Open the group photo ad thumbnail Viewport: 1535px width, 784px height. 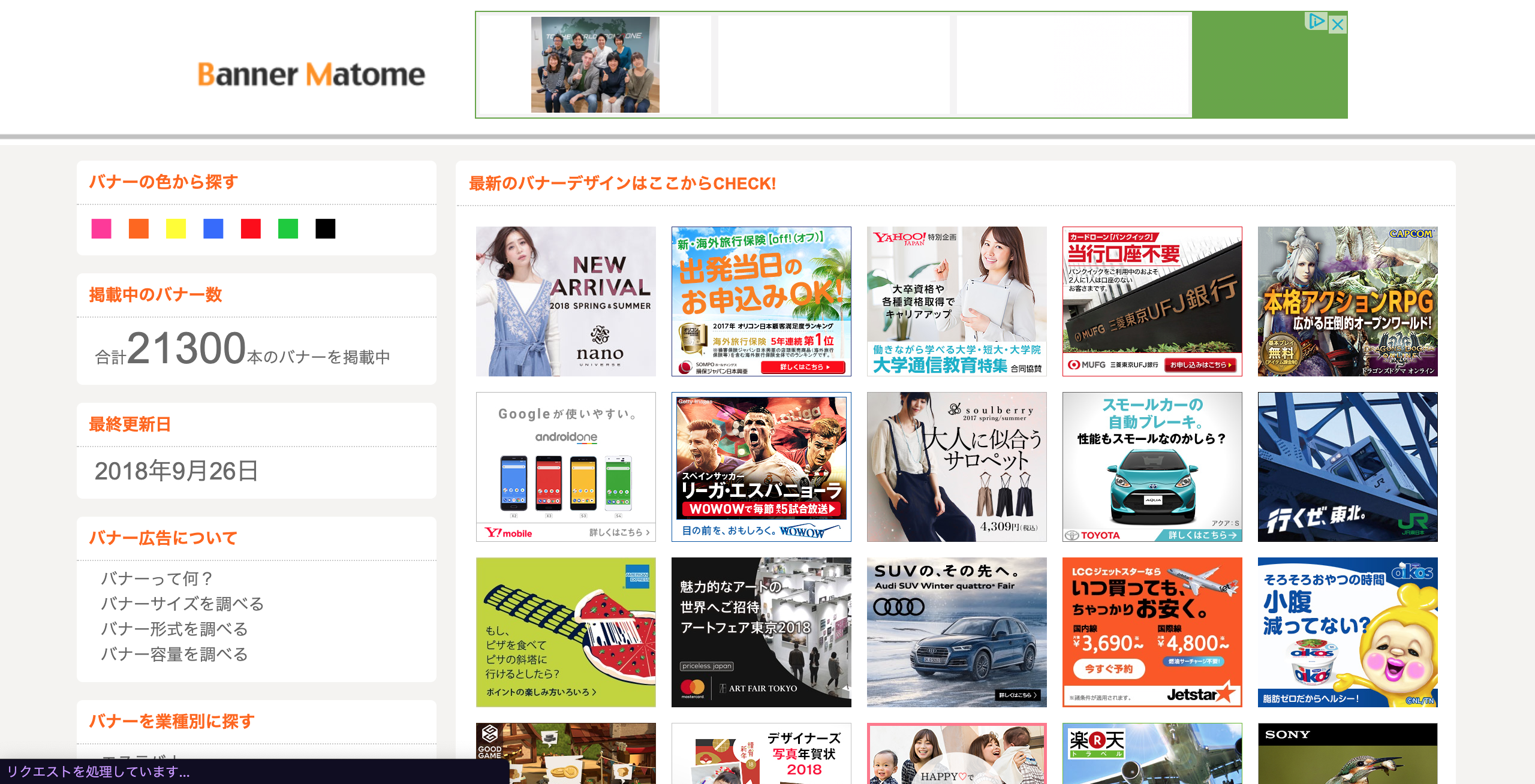pos(595,65)
